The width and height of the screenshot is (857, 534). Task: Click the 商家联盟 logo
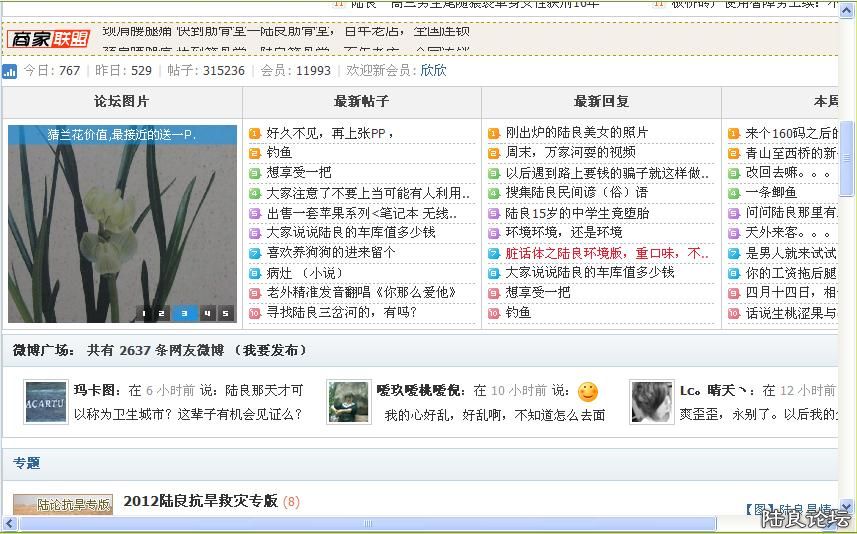(48, 39)
